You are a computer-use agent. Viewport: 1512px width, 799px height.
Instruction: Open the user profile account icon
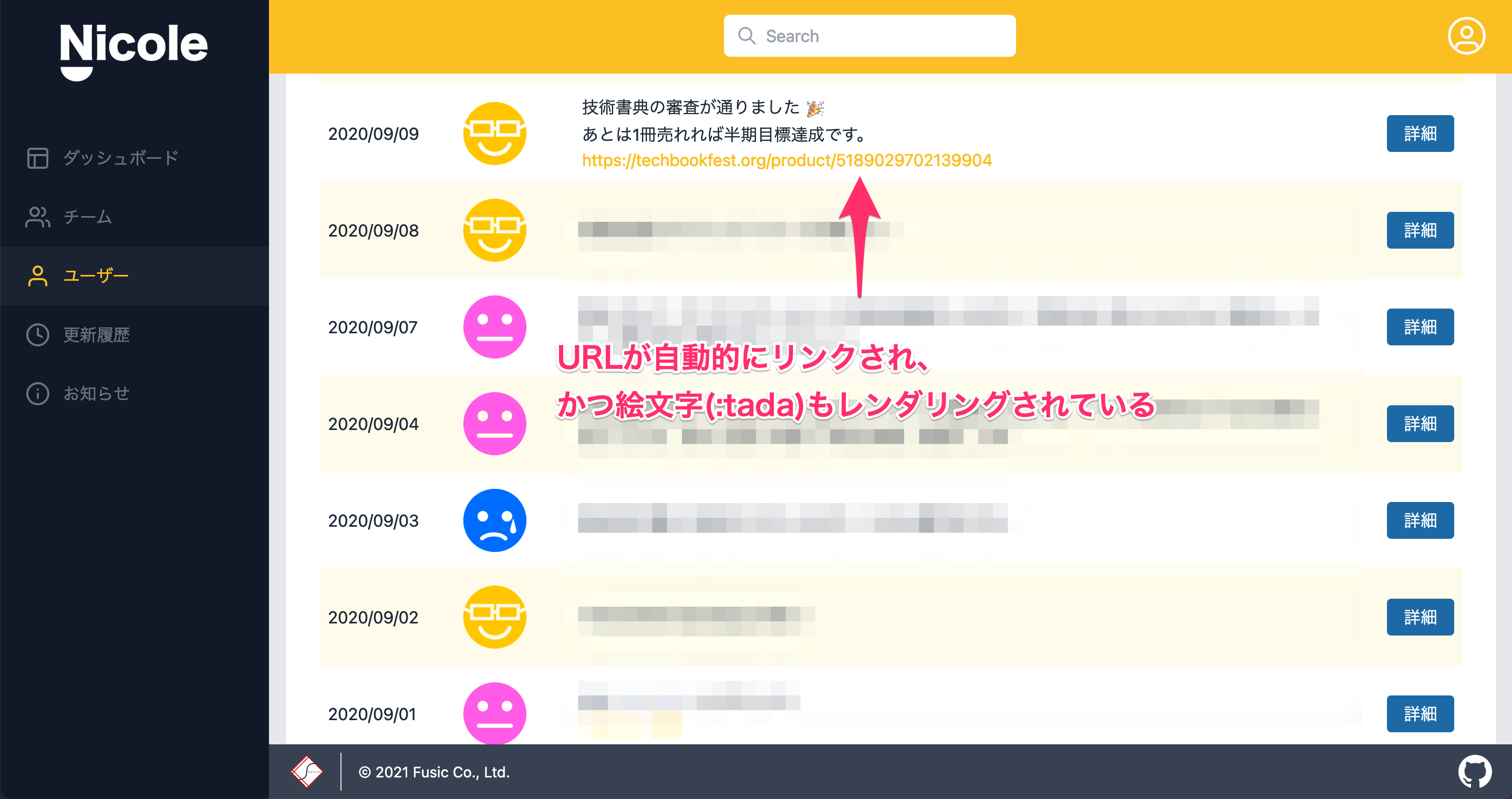[x=1466, y=36]
